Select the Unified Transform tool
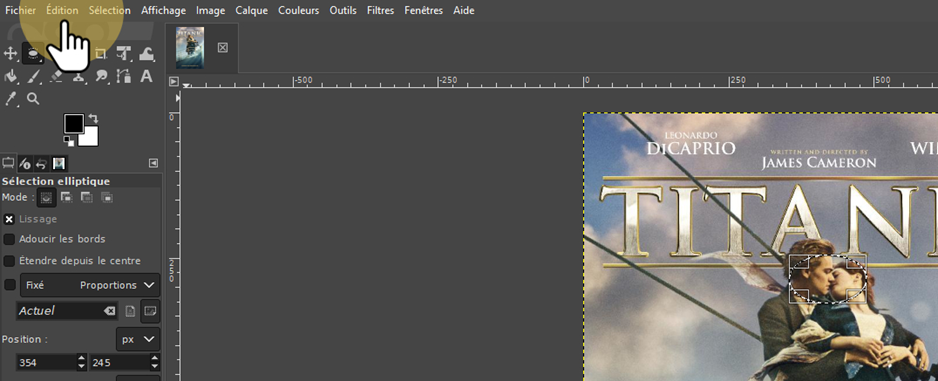938x381 pixels. (x=124, y=54)
